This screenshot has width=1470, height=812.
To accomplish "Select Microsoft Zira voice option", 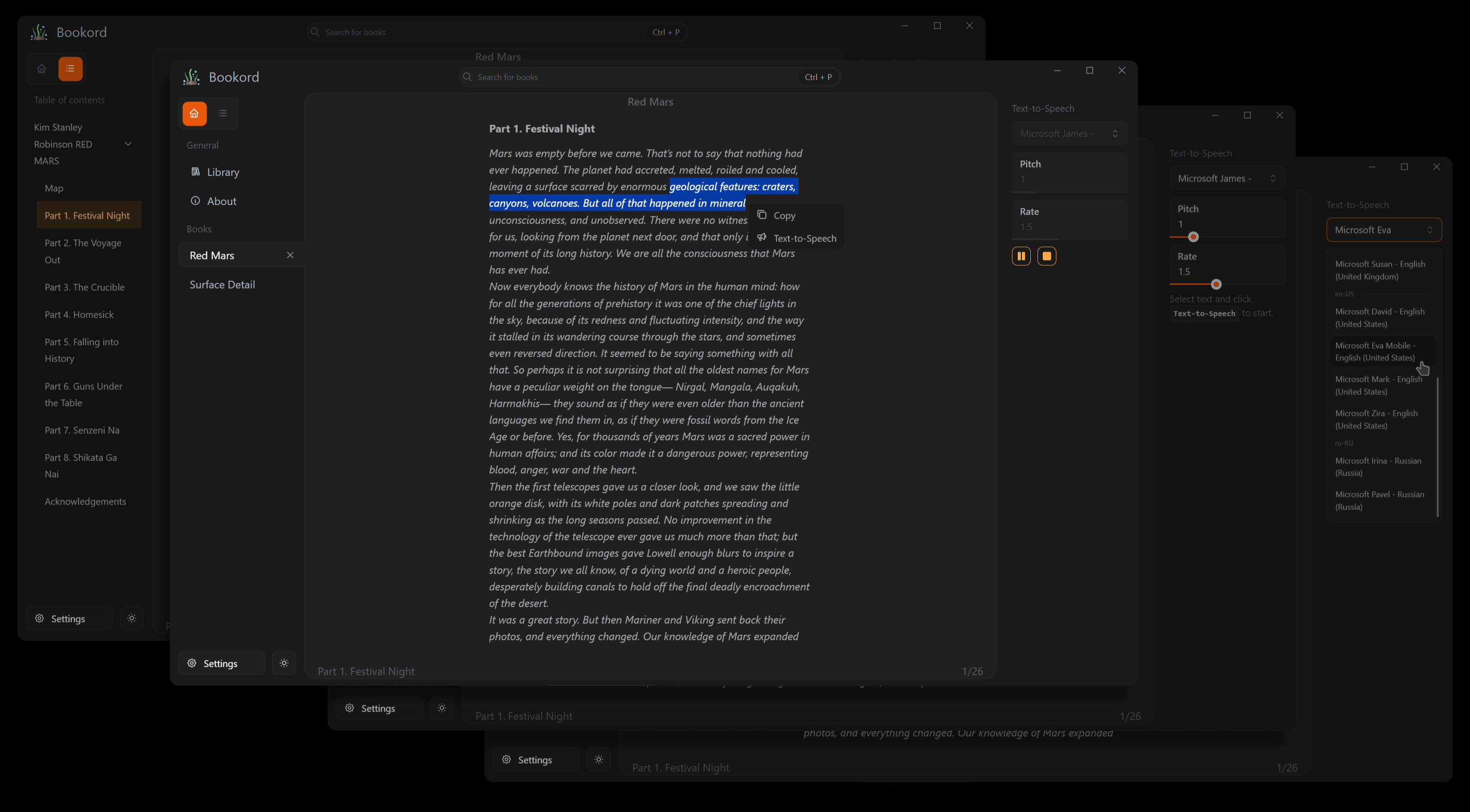I will coord(1376,419).
